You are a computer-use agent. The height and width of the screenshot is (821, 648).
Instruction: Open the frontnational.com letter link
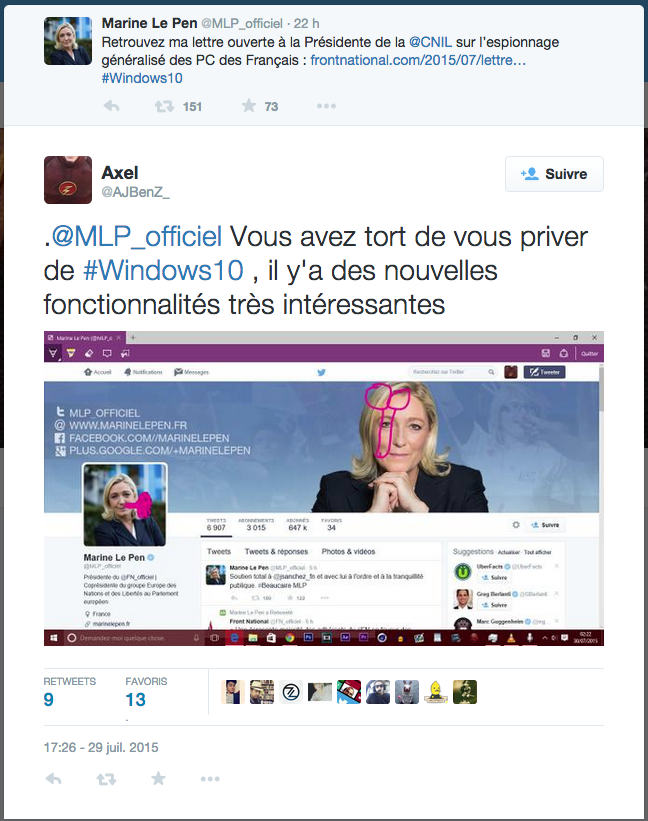click(x=418, y=60)
